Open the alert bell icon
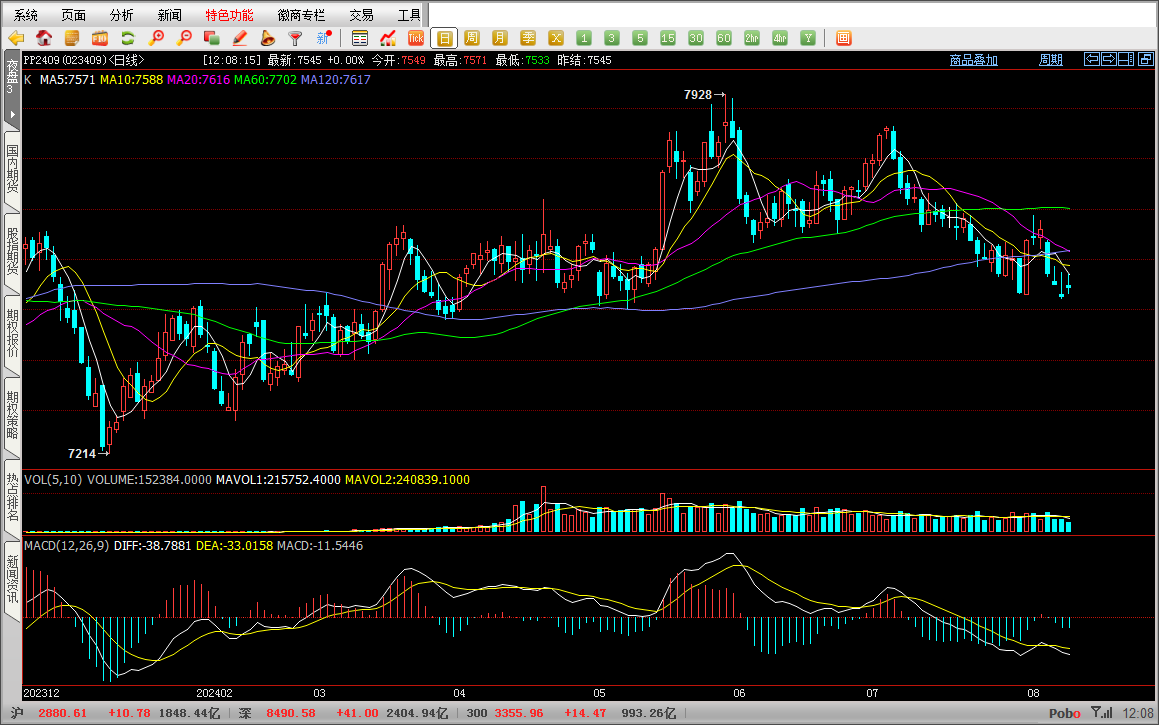 [268, 38]
